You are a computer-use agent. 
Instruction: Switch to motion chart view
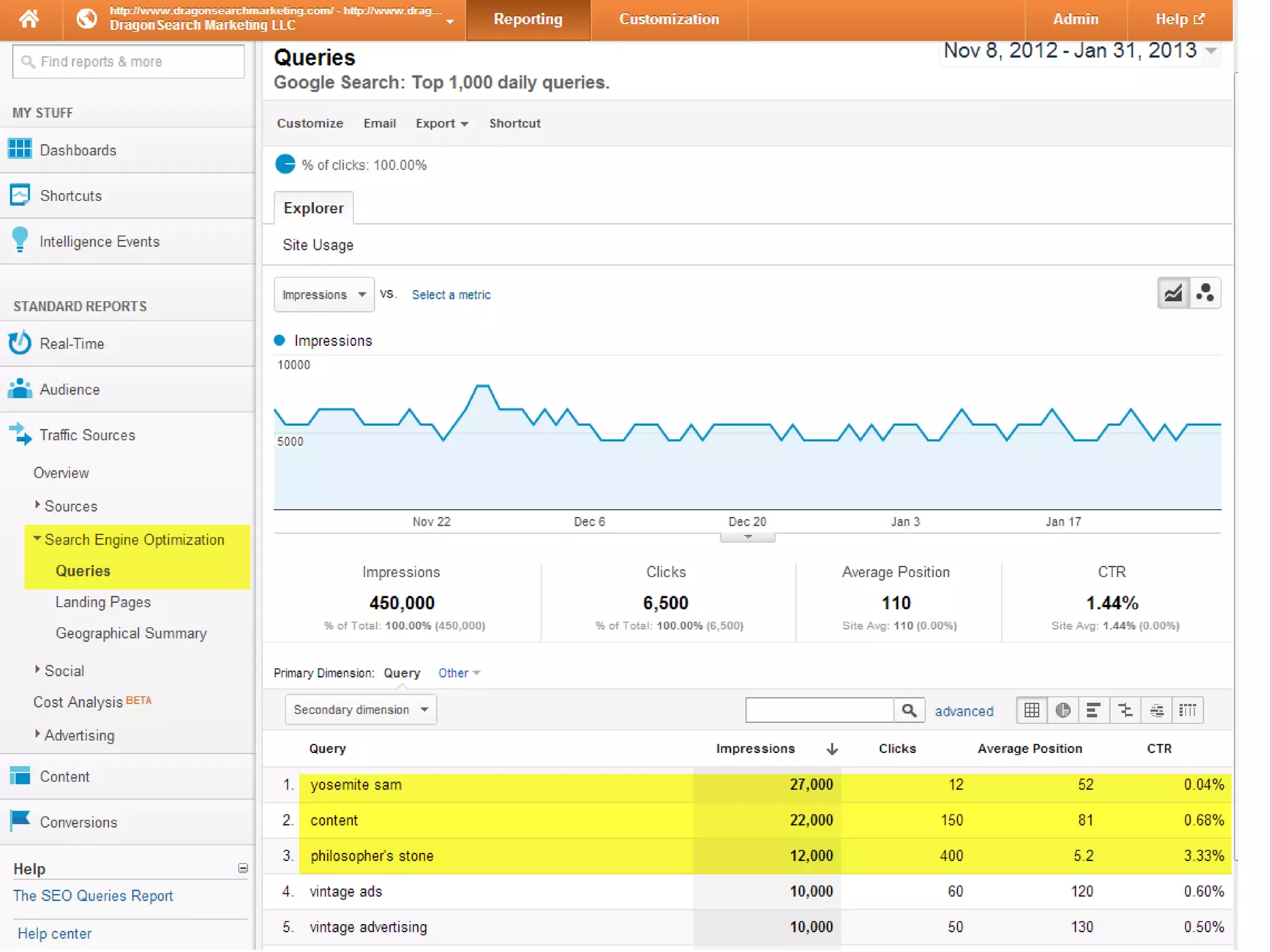1205,293
